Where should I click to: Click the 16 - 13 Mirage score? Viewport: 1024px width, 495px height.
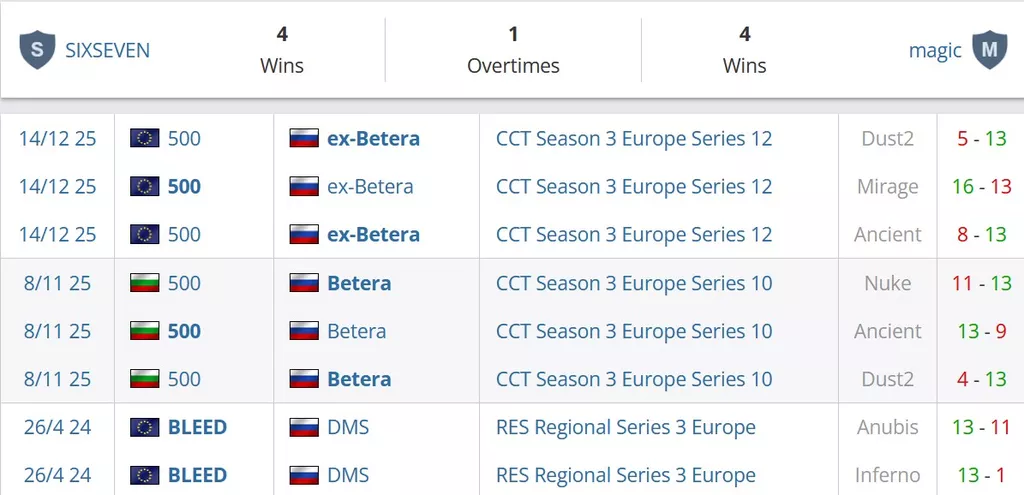[981, 186]
